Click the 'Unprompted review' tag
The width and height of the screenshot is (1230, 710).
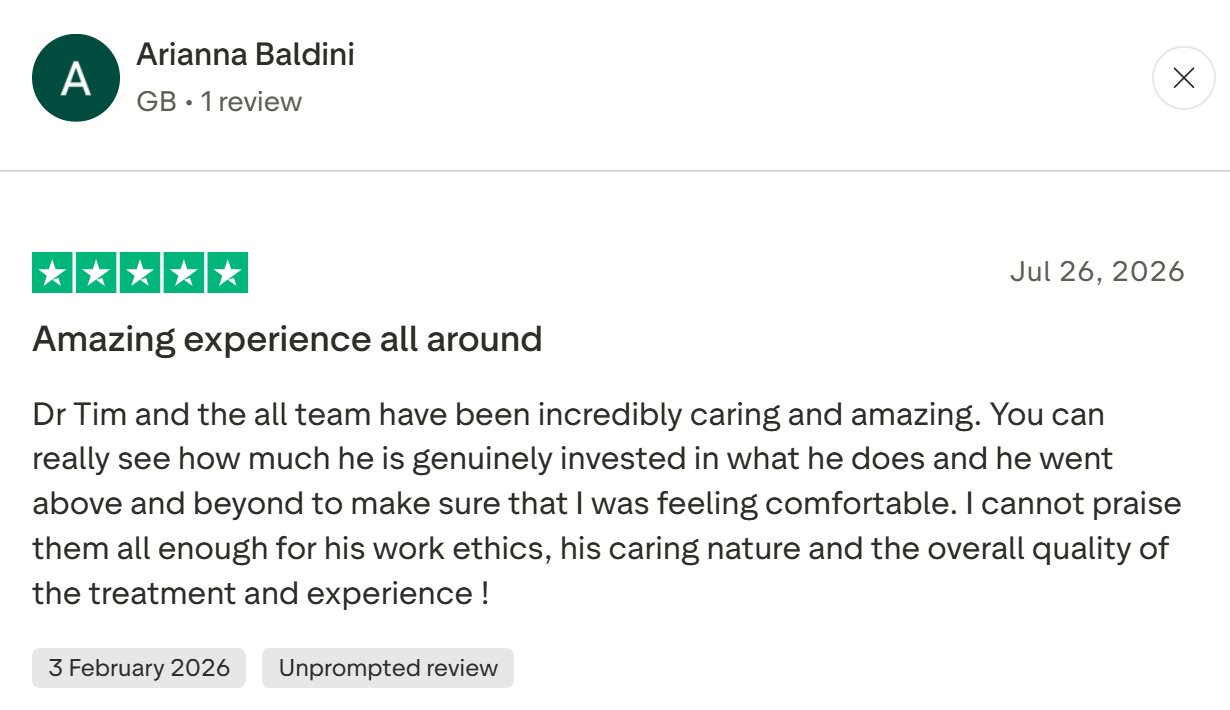(x=388, y=668)
